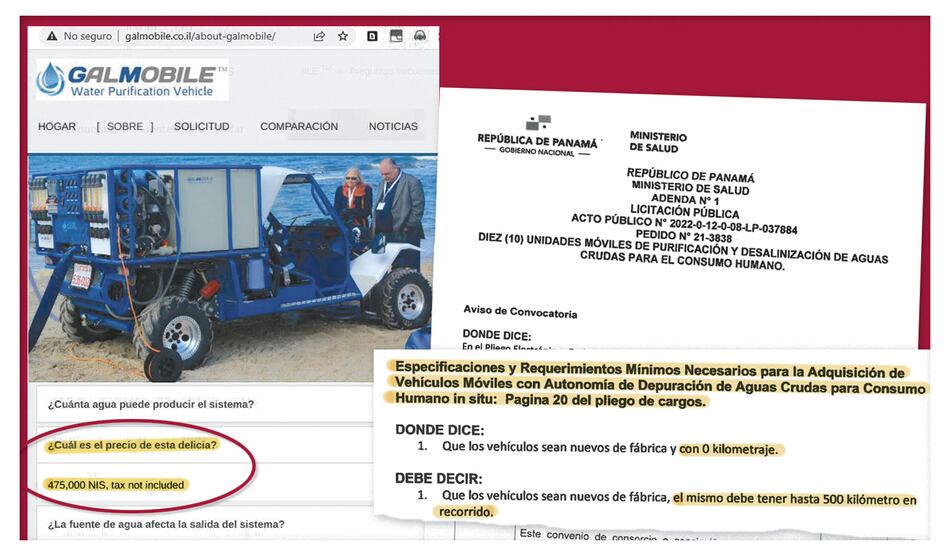Click the bold 'DEBE DECIR:' heading
Viewport: 950px width, 556px height.
point(439,479)
